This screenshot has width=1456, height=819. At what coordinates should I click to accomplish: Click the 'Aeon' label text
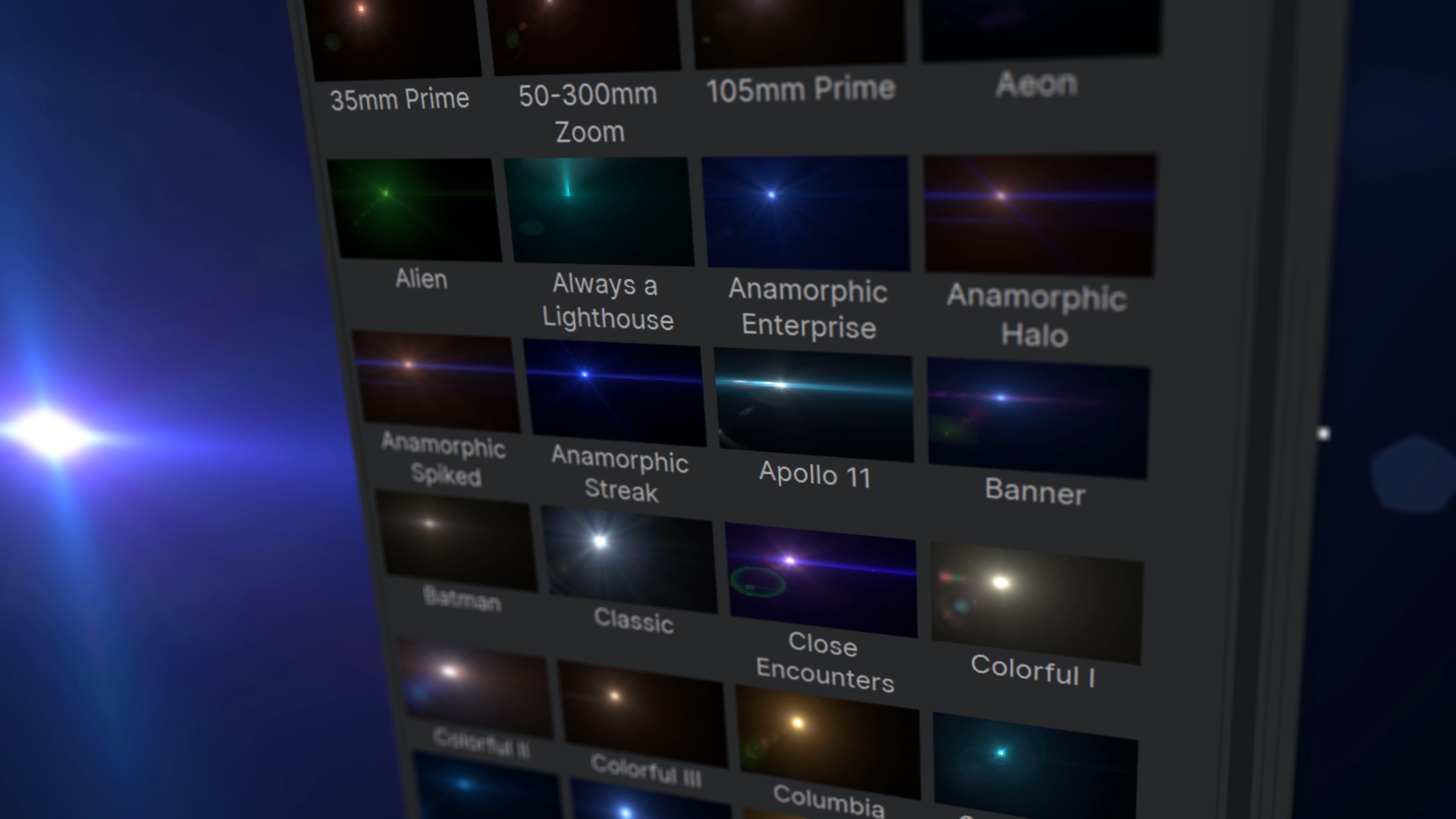point(1037,83)
